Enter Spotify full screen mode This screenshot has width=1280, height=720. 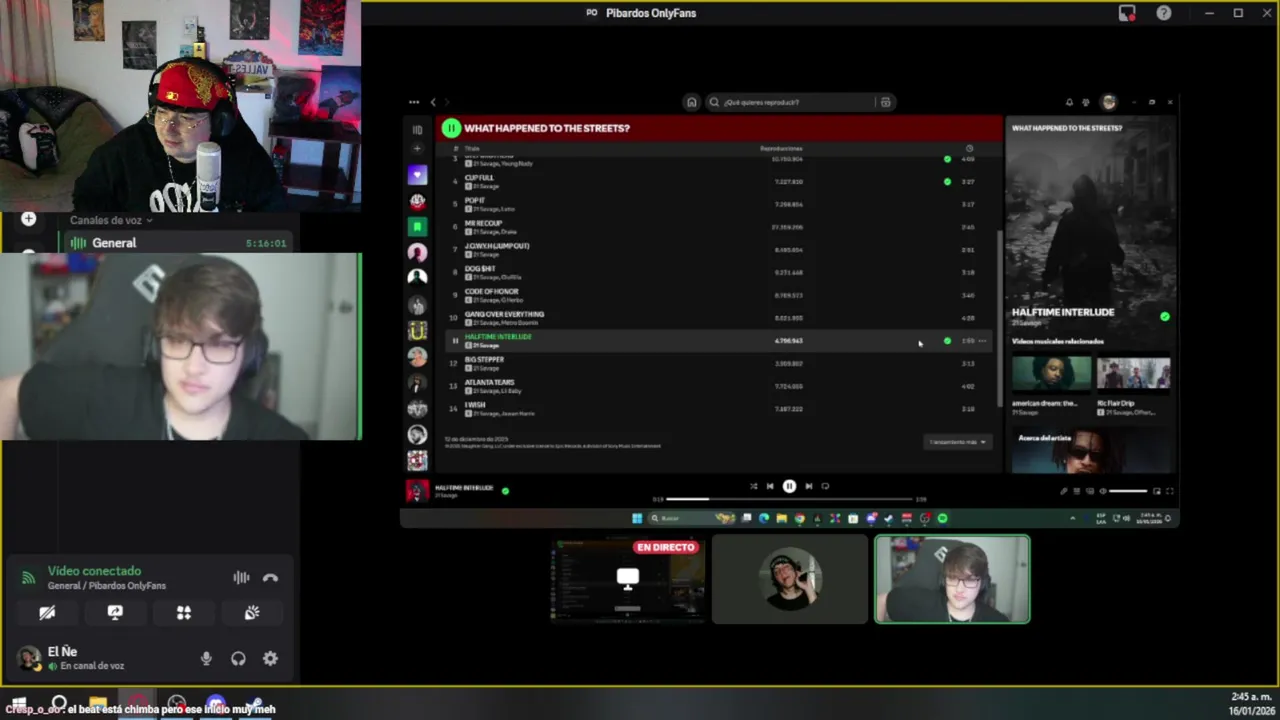point(1169,491)
